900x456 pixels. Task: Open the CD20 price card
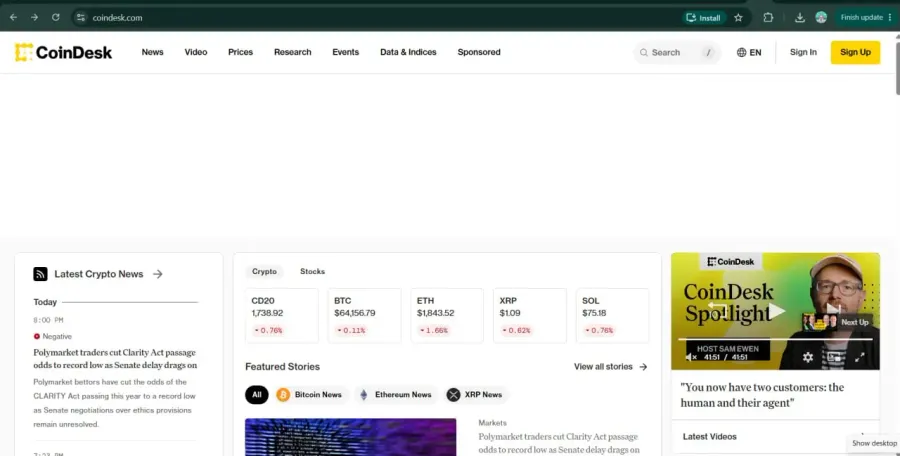[x=282, y=316]
